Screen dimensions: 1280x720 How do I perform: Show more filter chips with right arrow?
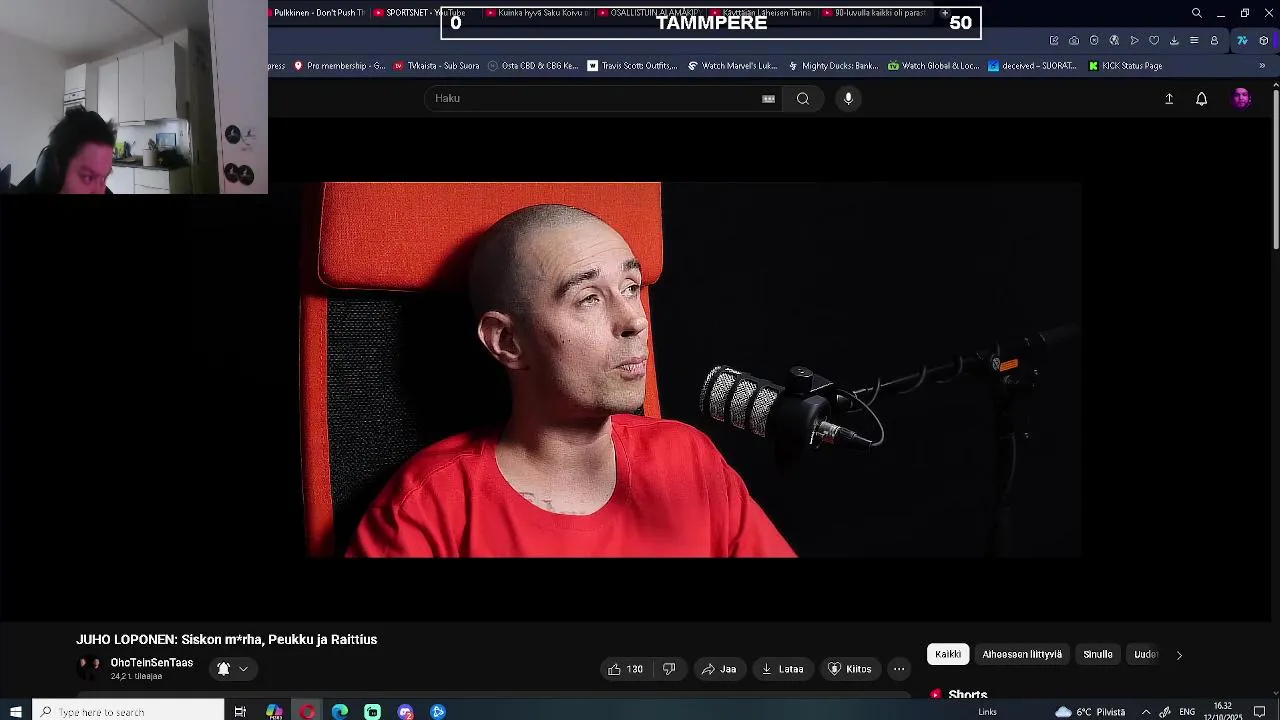1179,655
